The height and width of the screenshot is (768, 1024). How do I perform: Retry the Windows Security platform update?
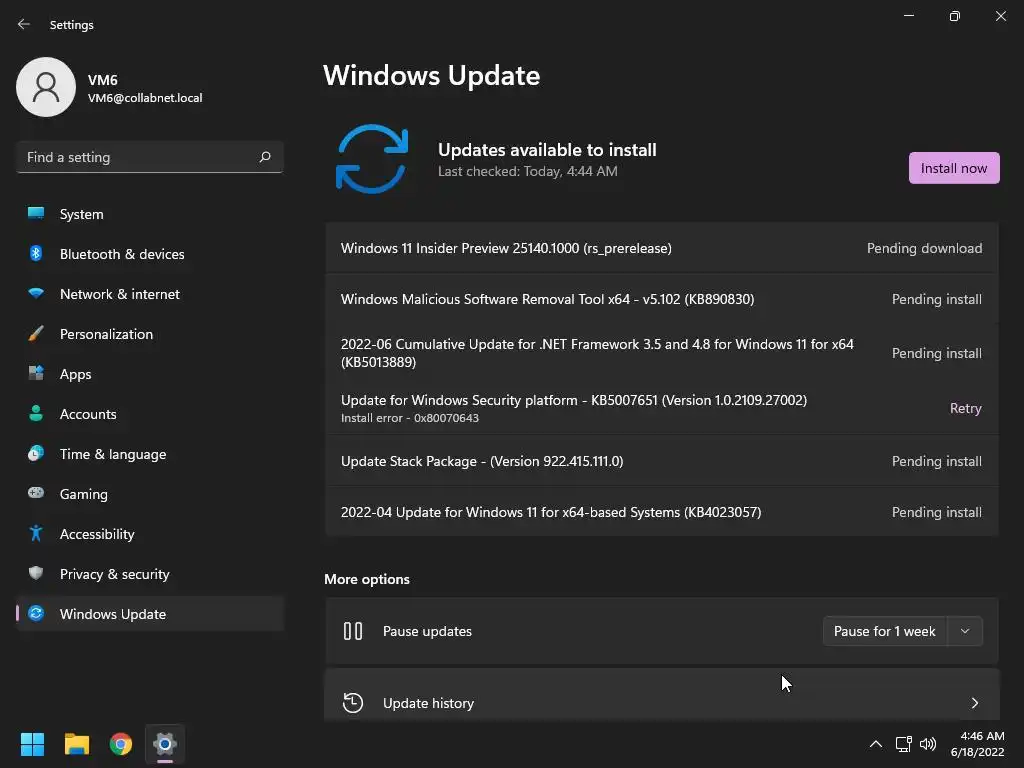[x=965, y=408]
